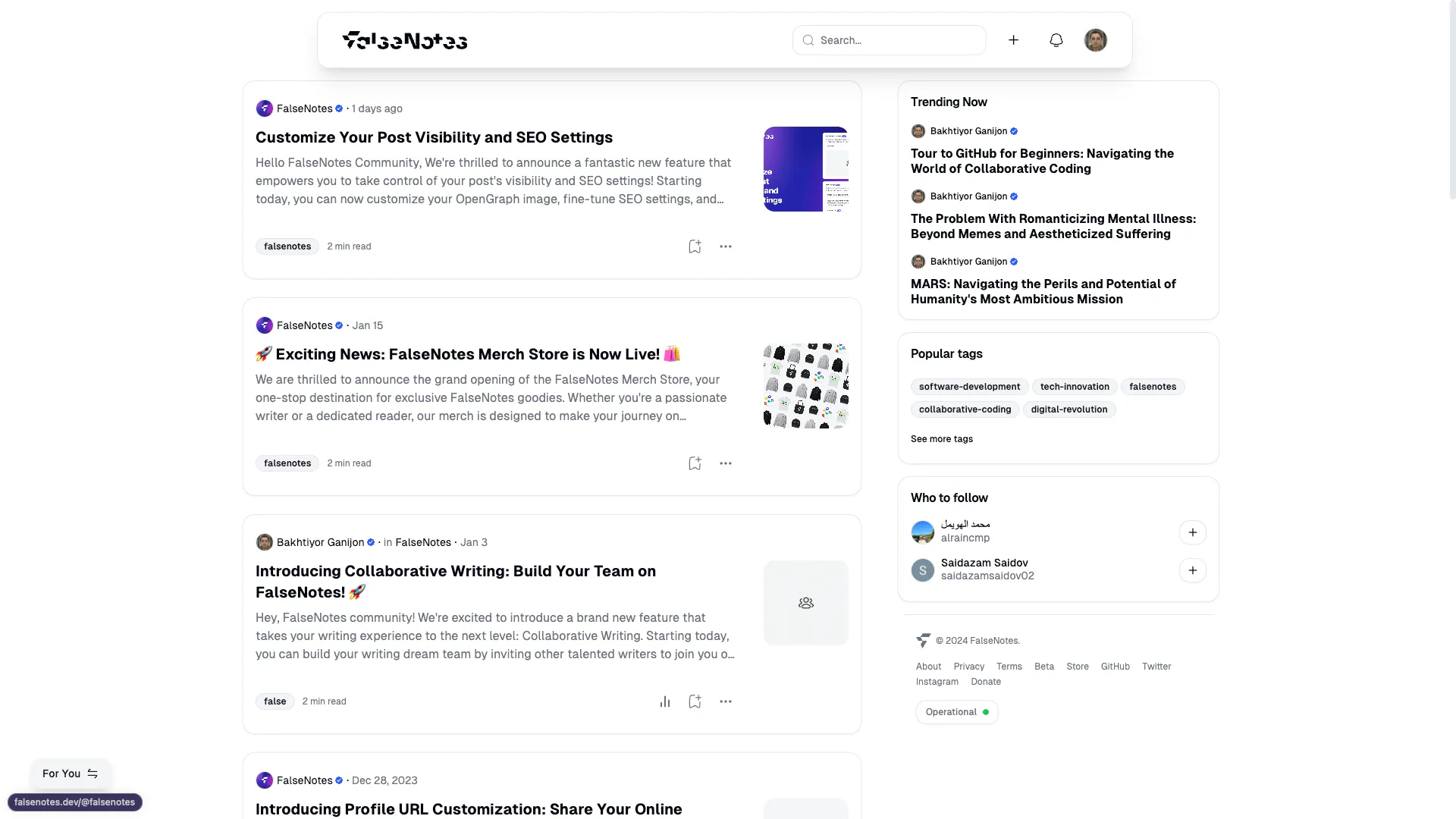The width and height of the screenshot is (1456, 819).
Task: Read MARS: Navigating the Perils trending article
Action: pos(1043,291)
